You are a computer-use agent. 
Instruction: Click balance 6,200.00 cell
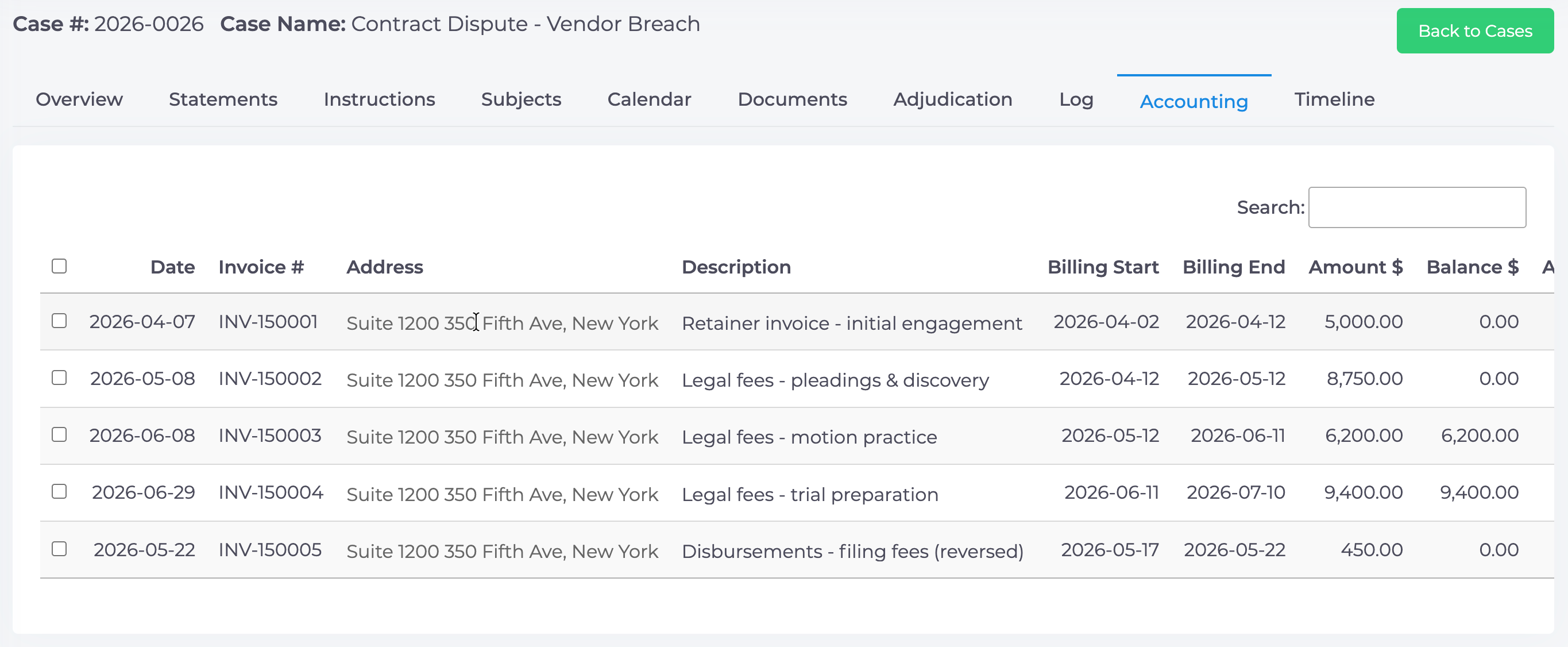(1480, 435)
